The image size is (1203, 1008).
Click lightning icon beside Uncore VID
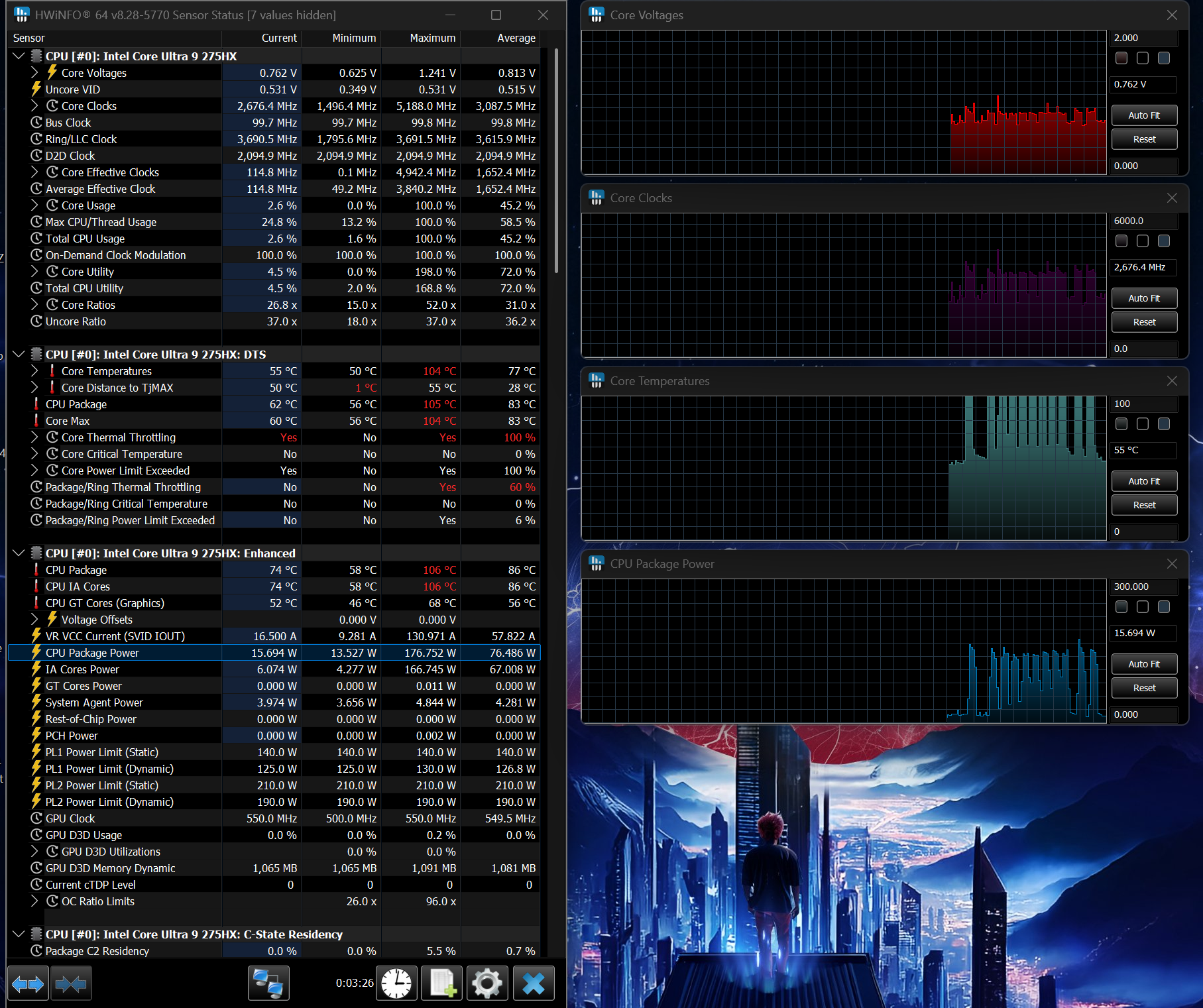(36, 89)
